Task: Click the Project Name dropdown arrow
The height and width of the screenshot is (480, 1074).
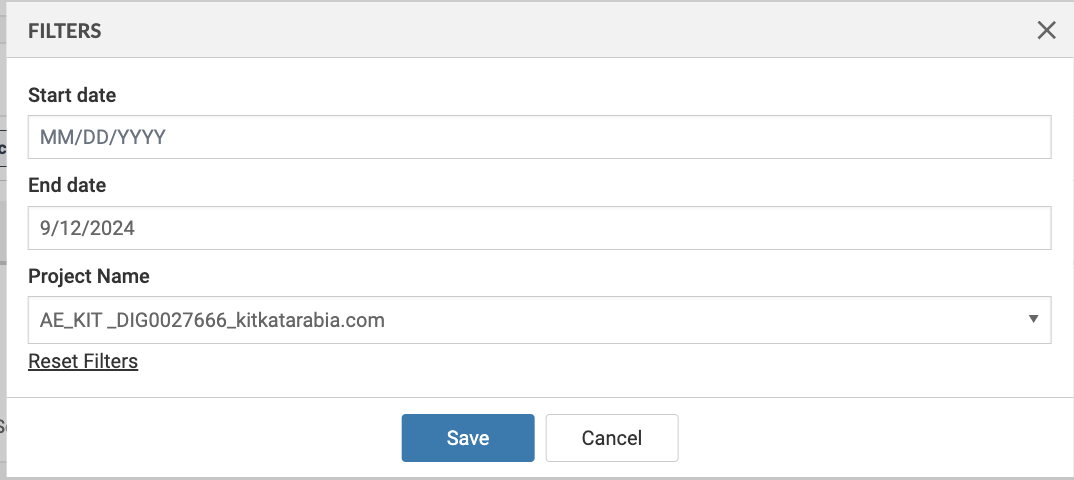Action: [1032, 319]
